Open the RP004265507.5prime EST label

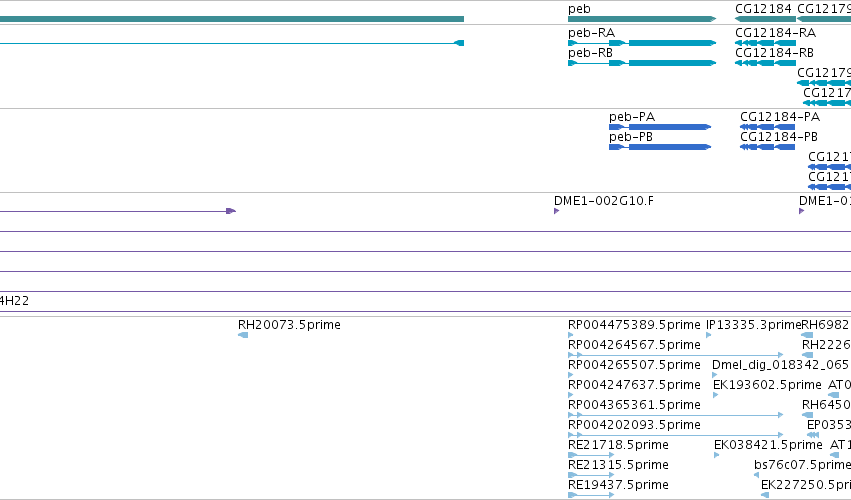point(634,365)
